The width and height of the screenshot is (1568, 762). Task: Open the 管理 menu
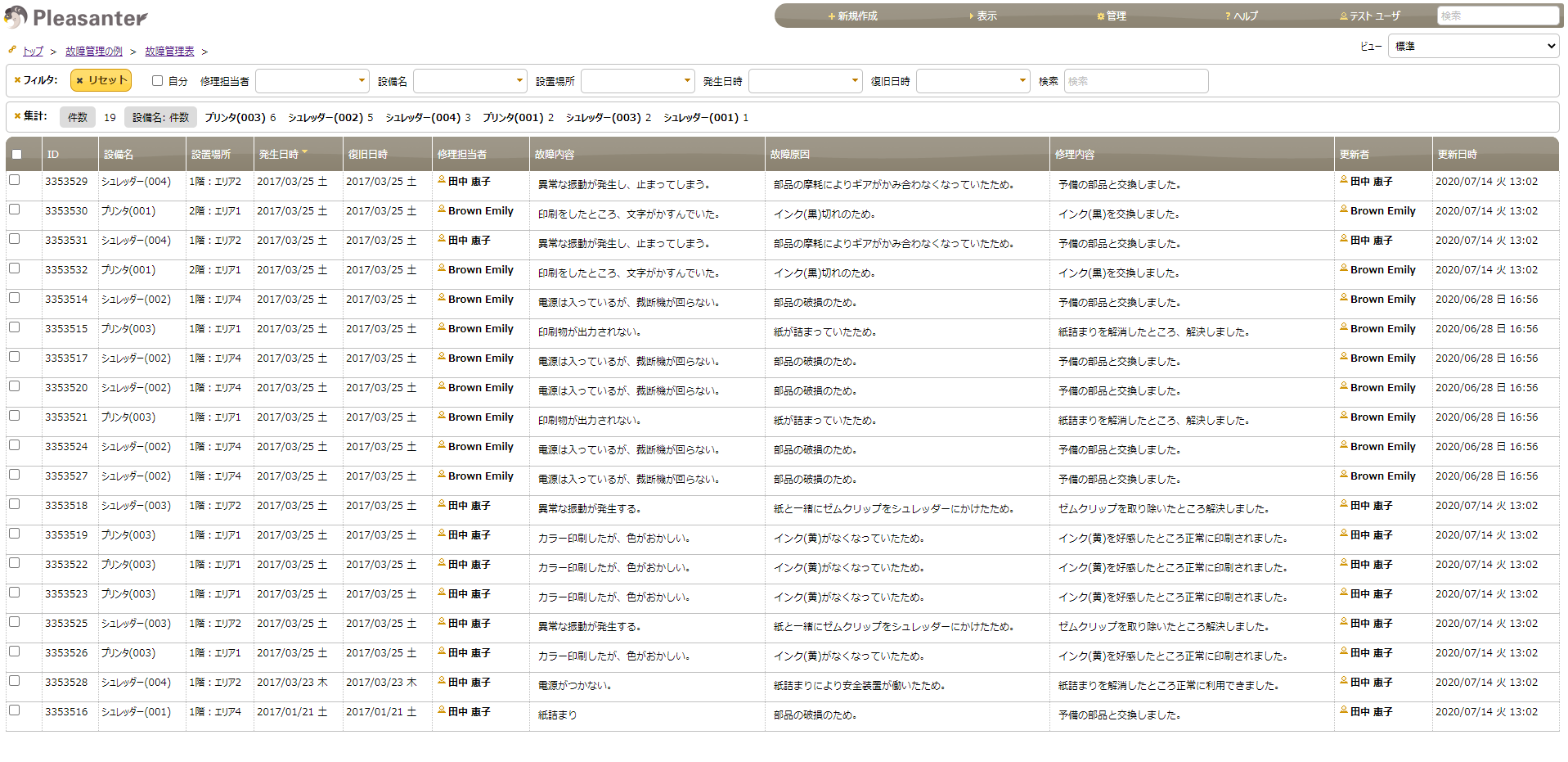(x=1112, y=16)
